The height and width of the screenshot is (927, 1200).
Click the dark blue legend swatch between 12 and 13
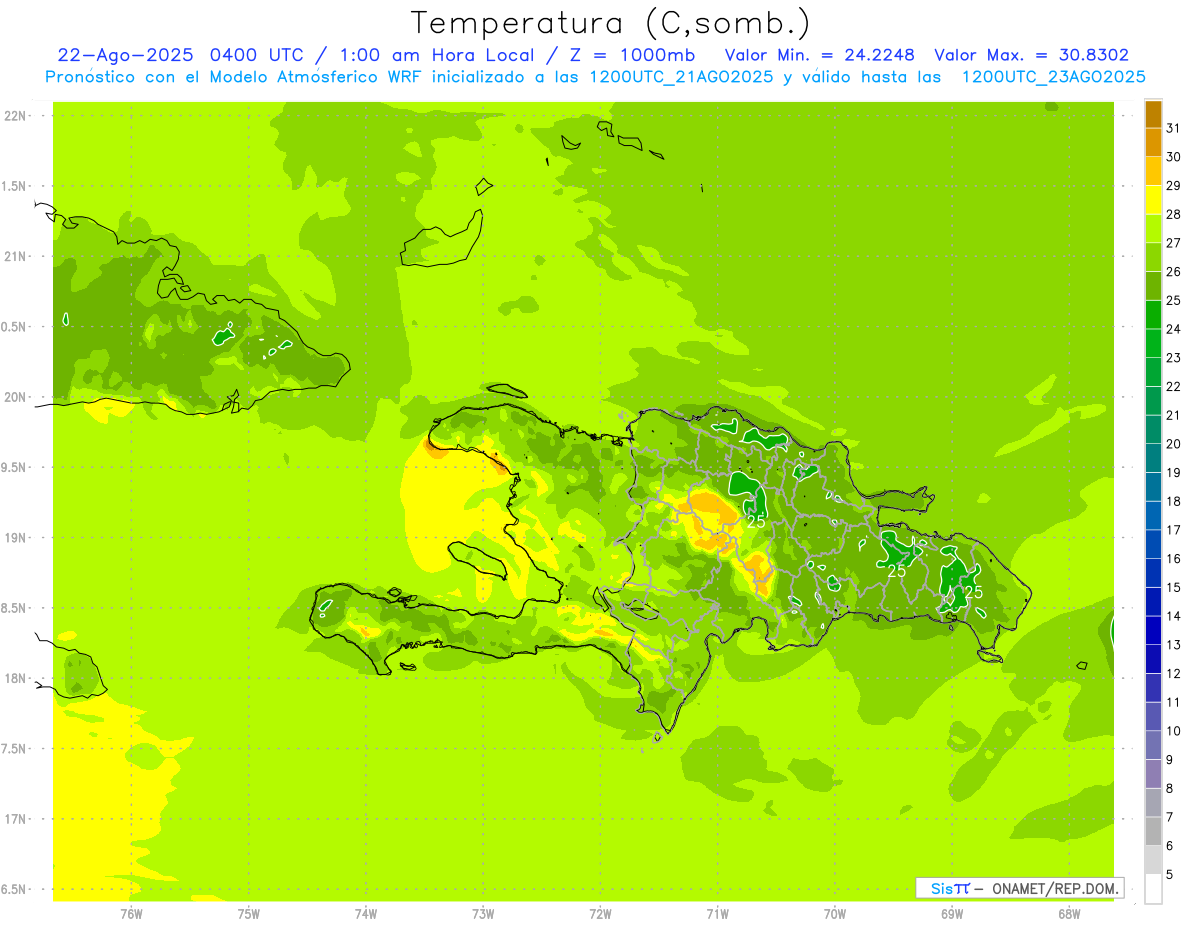pyautogui.click(x=1153, y=659)
